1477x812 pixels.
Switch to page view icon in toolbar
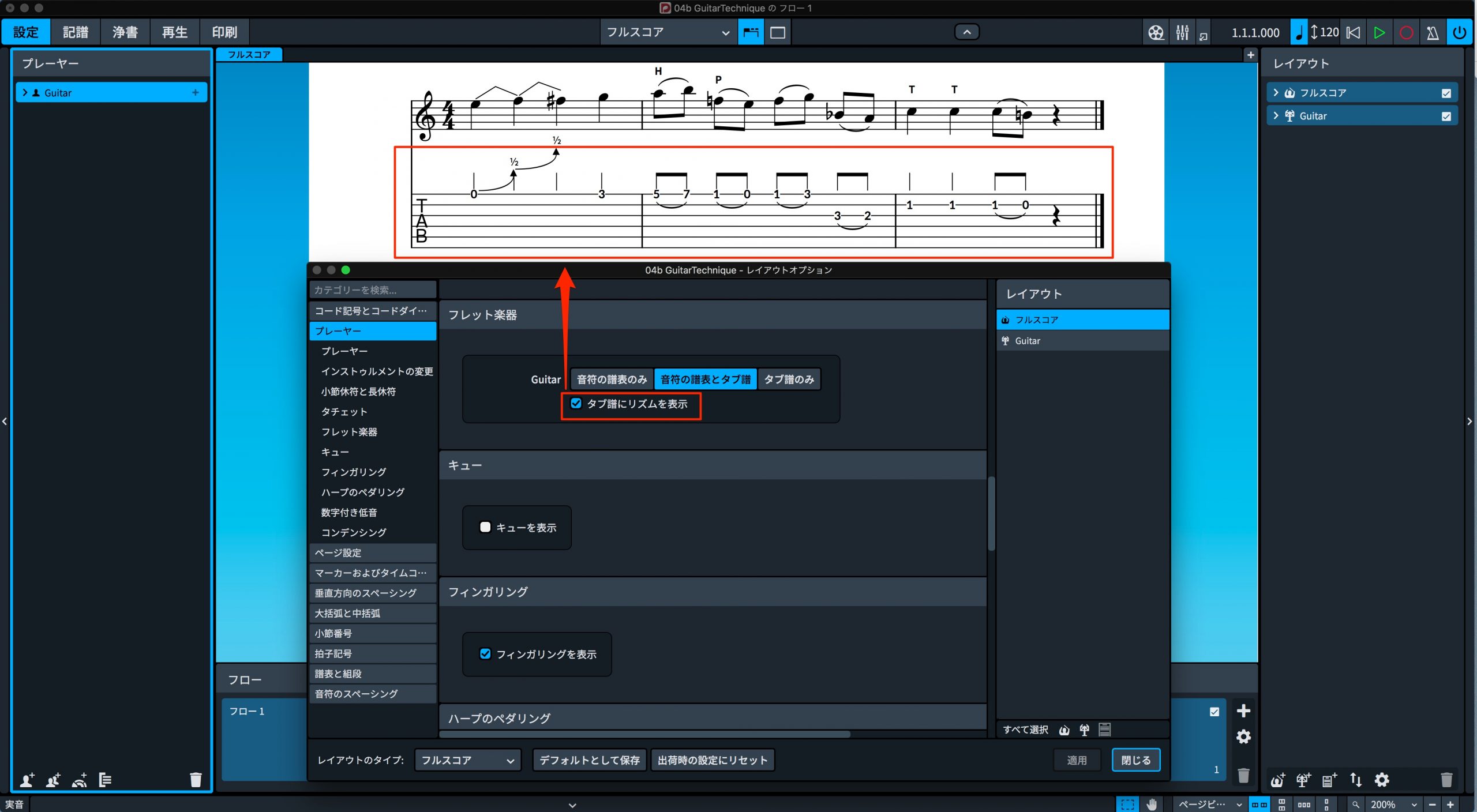coord(778,32)
